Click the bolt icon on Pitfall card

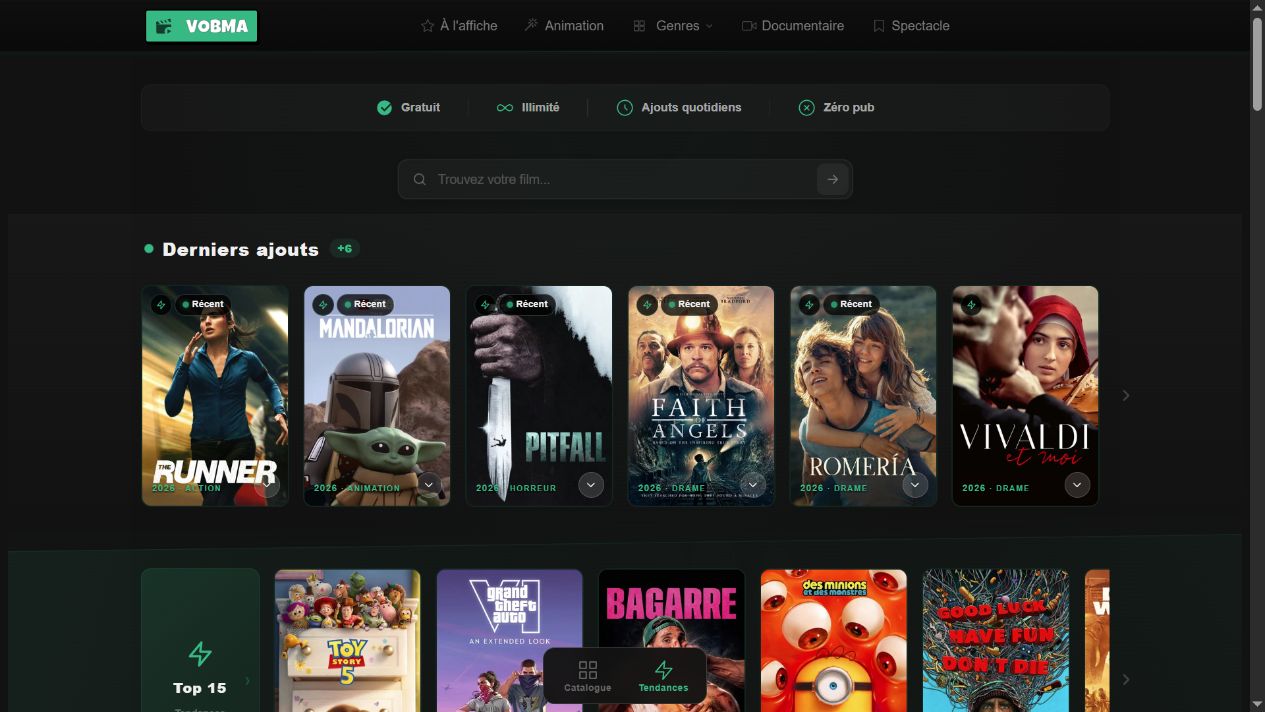(x=485, y=304)
